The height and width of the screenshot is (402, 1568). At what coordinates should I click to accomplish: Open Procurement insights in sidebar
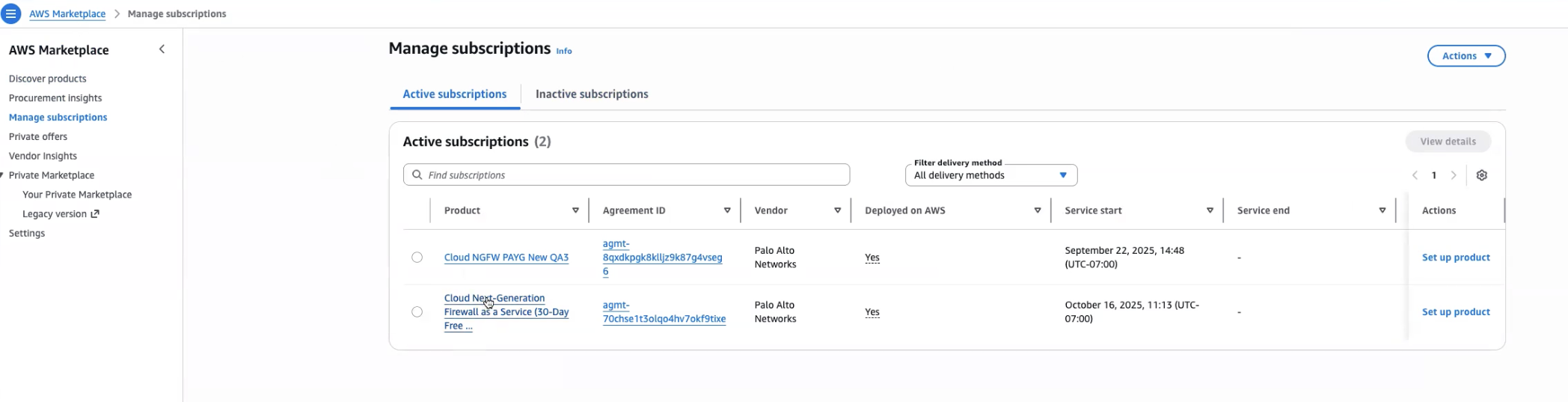[x=55, y=98]
